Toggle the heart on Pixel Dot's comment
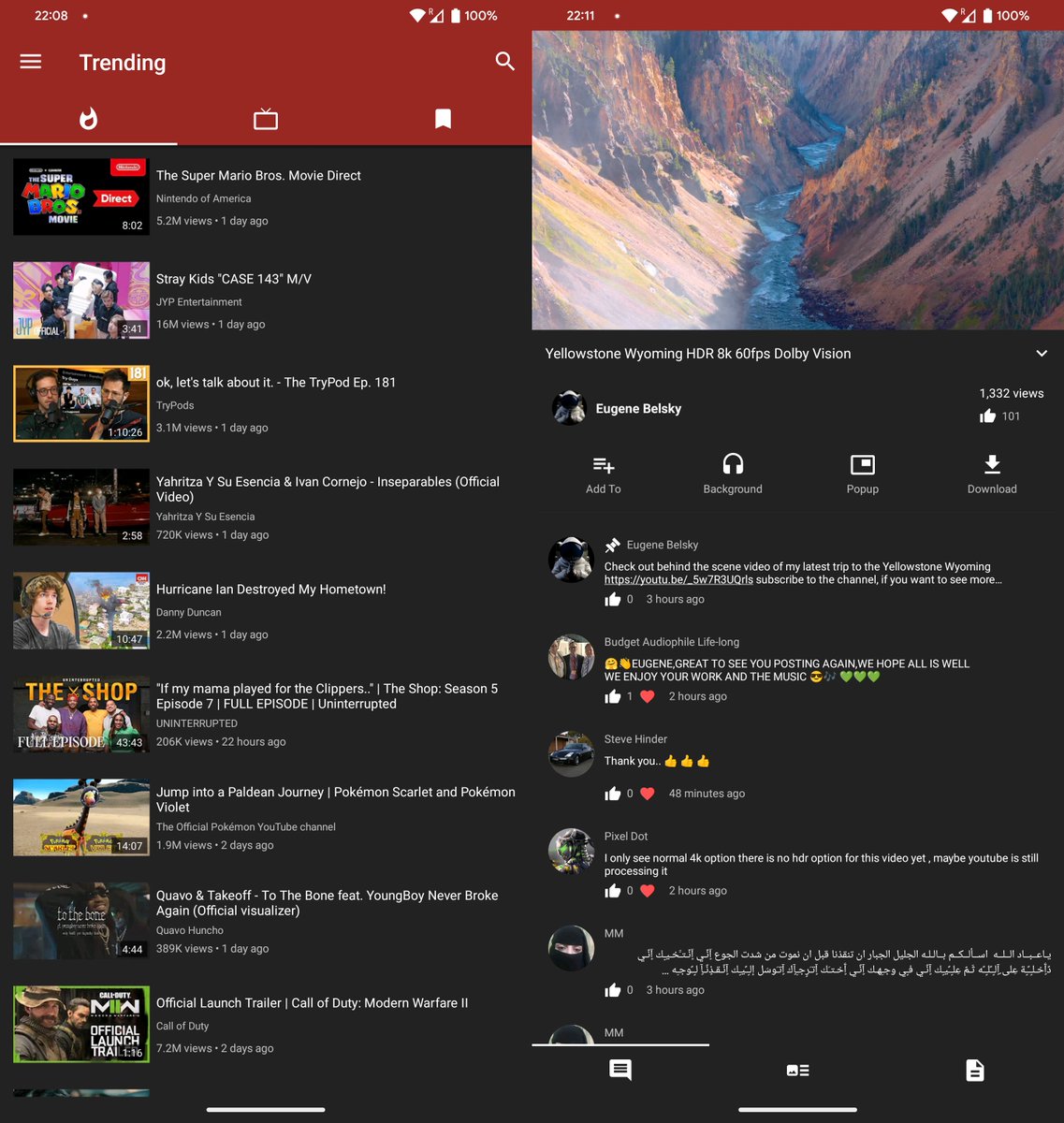 [647, 890]
